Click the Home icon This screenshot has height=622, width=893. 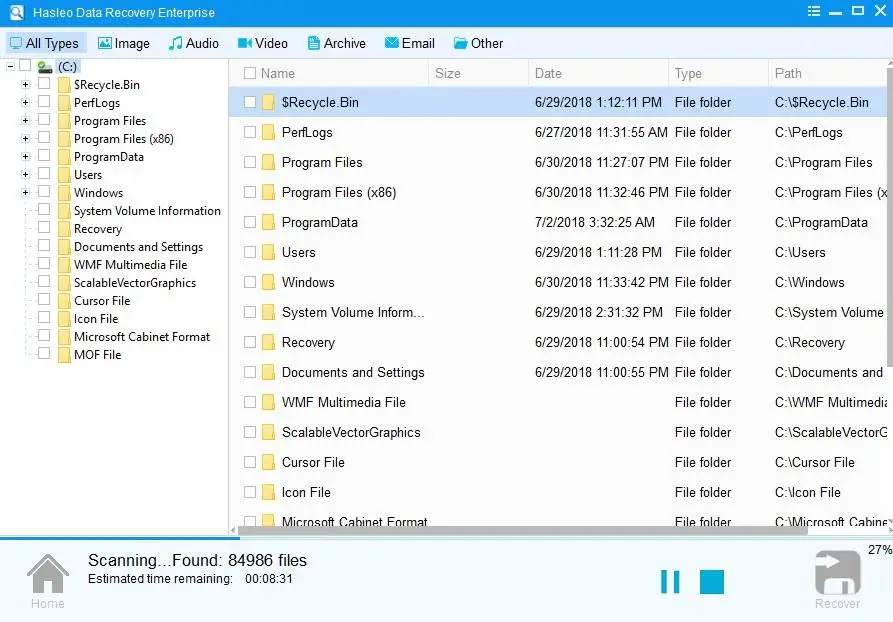[48, 574]
